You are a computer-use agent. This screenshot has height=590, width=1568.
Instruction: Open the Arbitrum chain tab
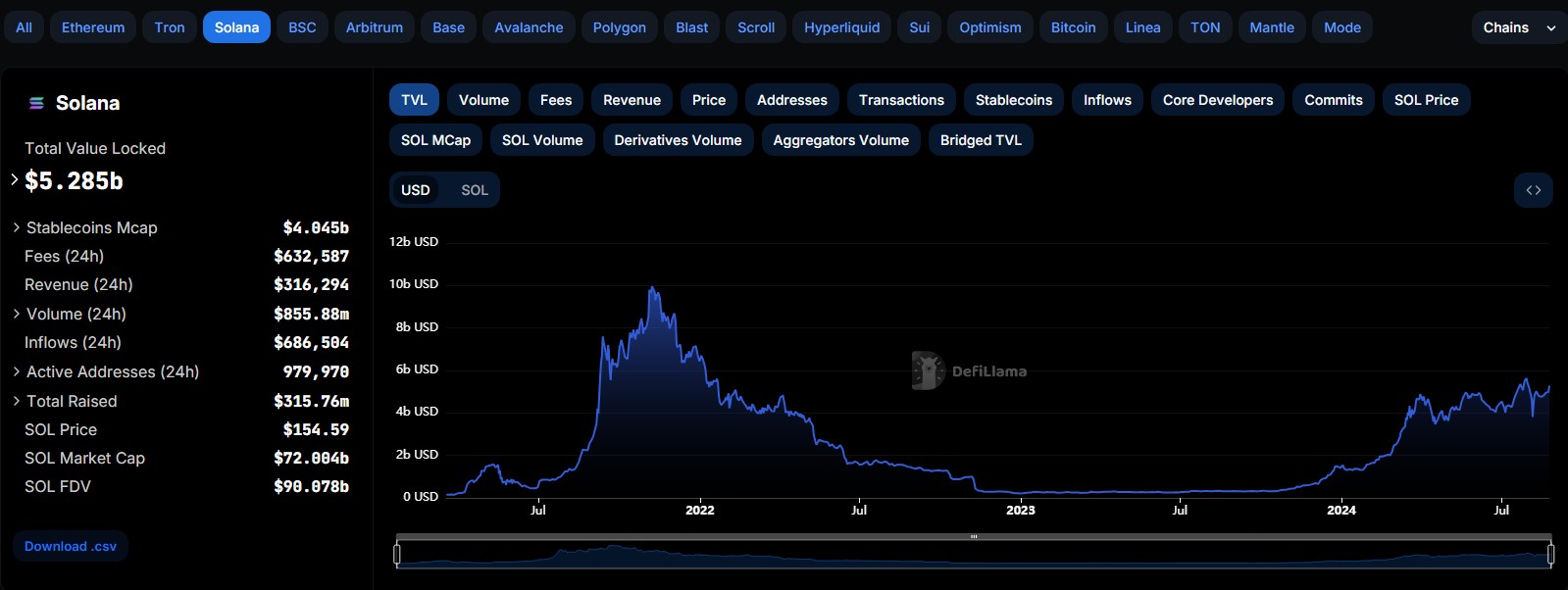click(375, 27)
